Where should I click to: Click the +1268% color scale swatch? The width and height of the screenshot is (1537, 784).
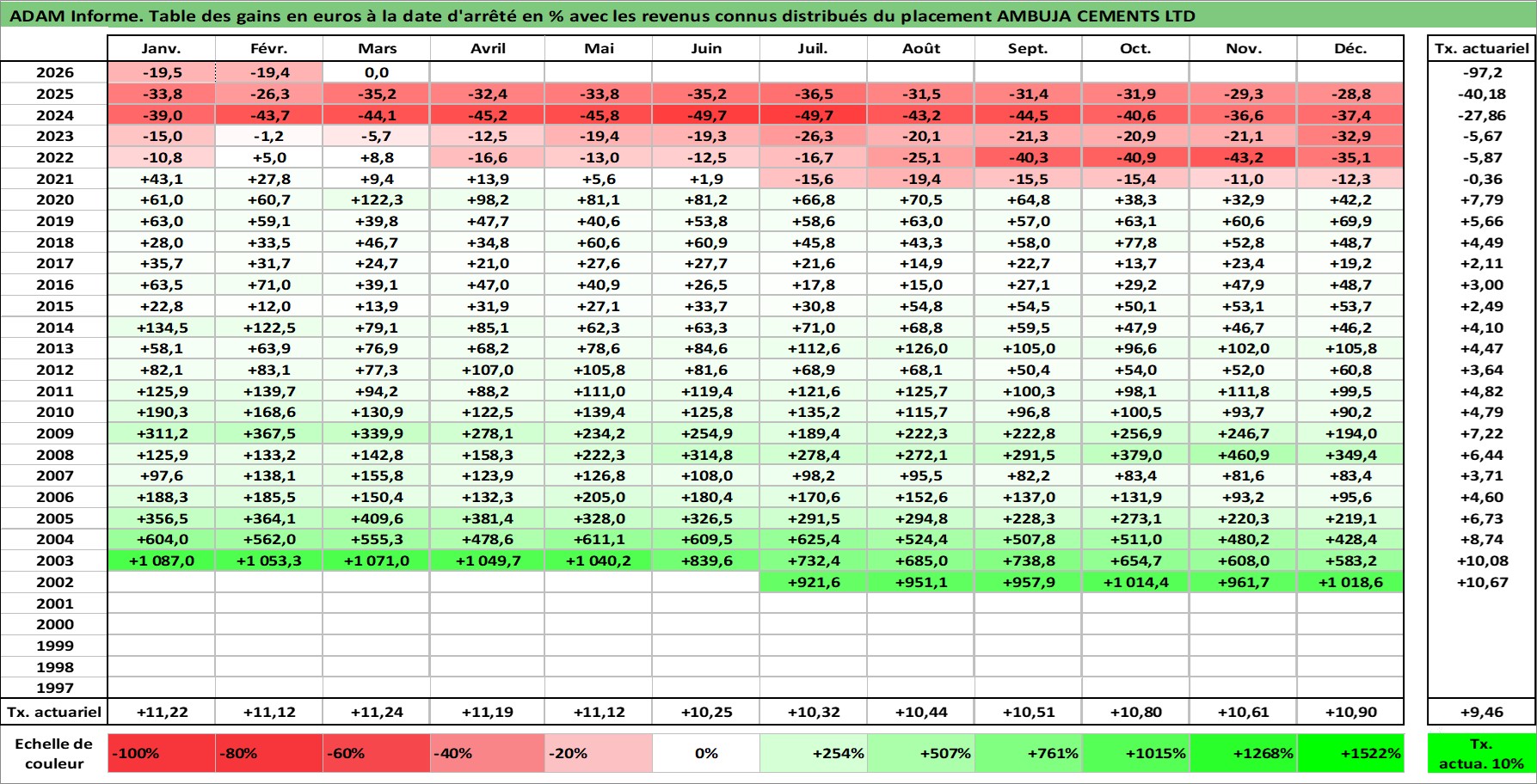coord(1243,753)
